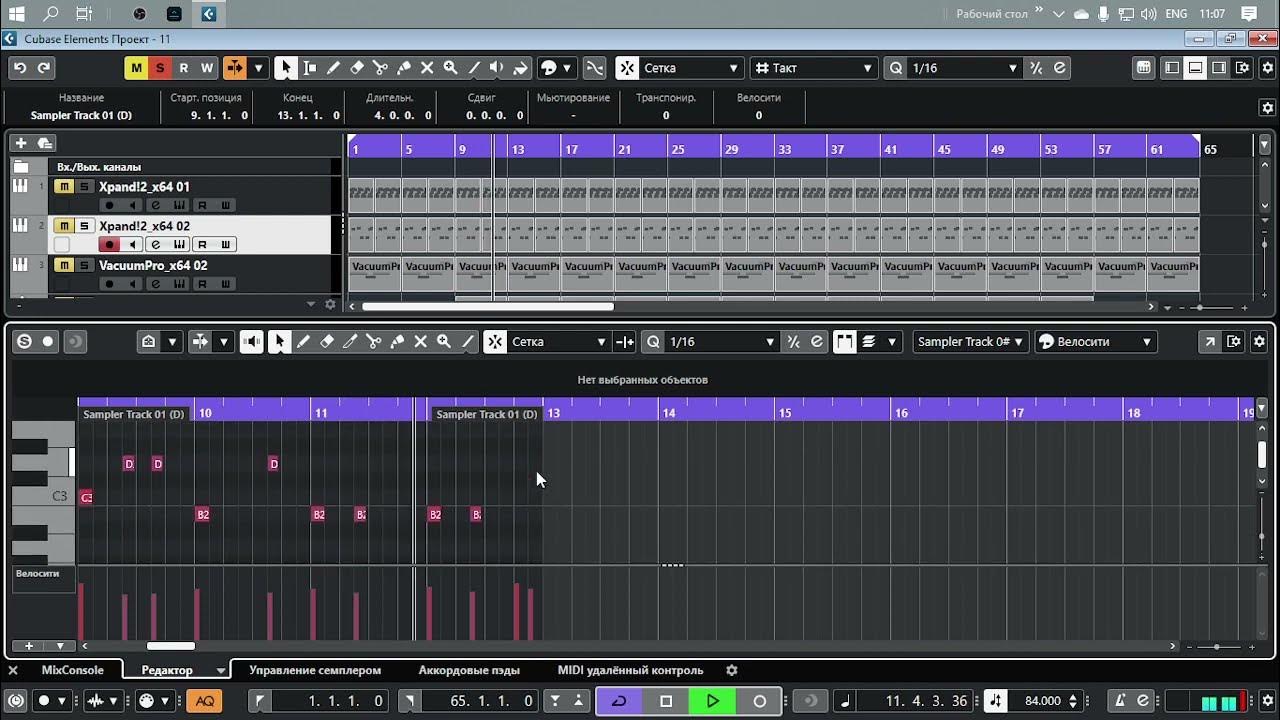Select the Split scissors tool in project toolbar
This screenshot has width=1280, height=720.
coord(380,68)
